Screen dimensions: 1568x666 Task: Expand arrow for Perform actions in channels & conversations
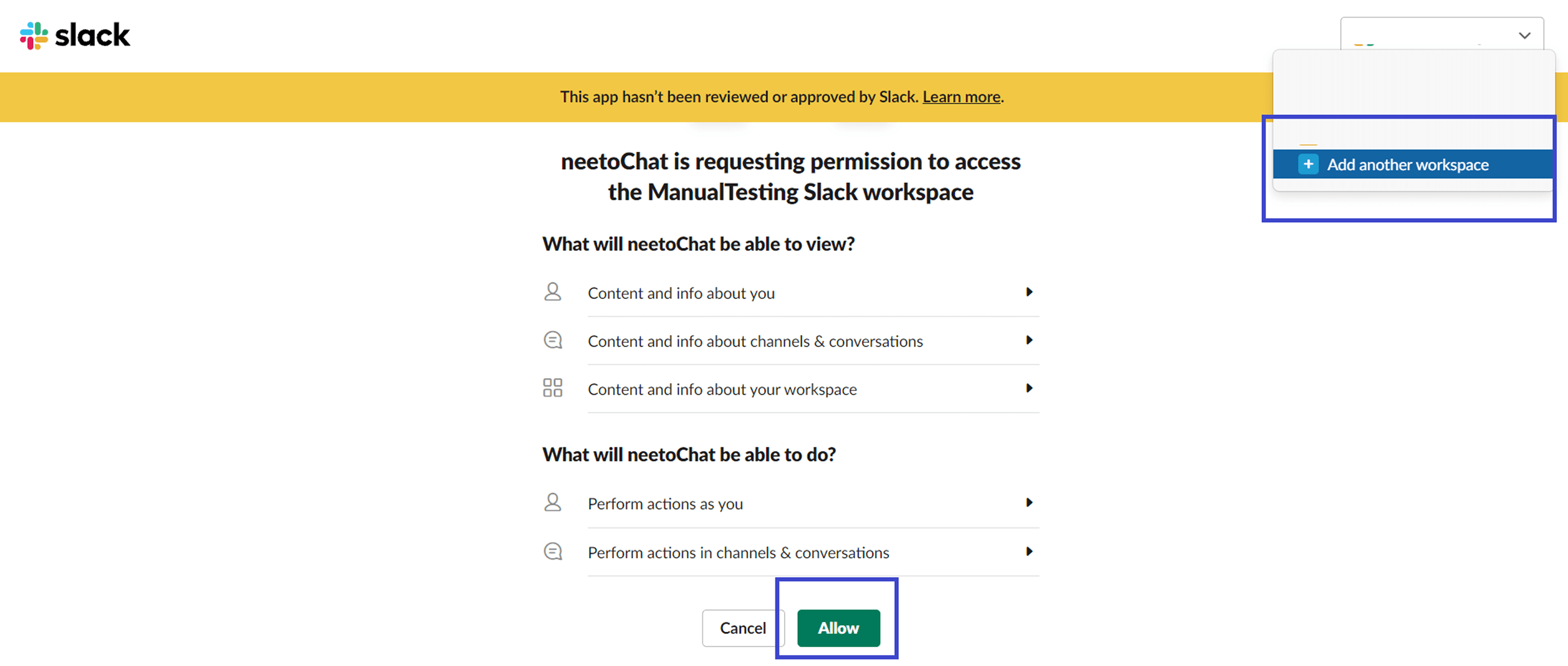coord(1029,552)
